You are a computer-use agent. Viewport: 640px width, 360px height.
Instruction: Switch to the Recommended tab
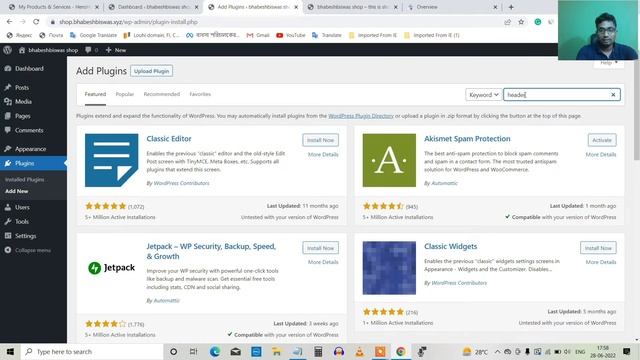pos(162,94)
